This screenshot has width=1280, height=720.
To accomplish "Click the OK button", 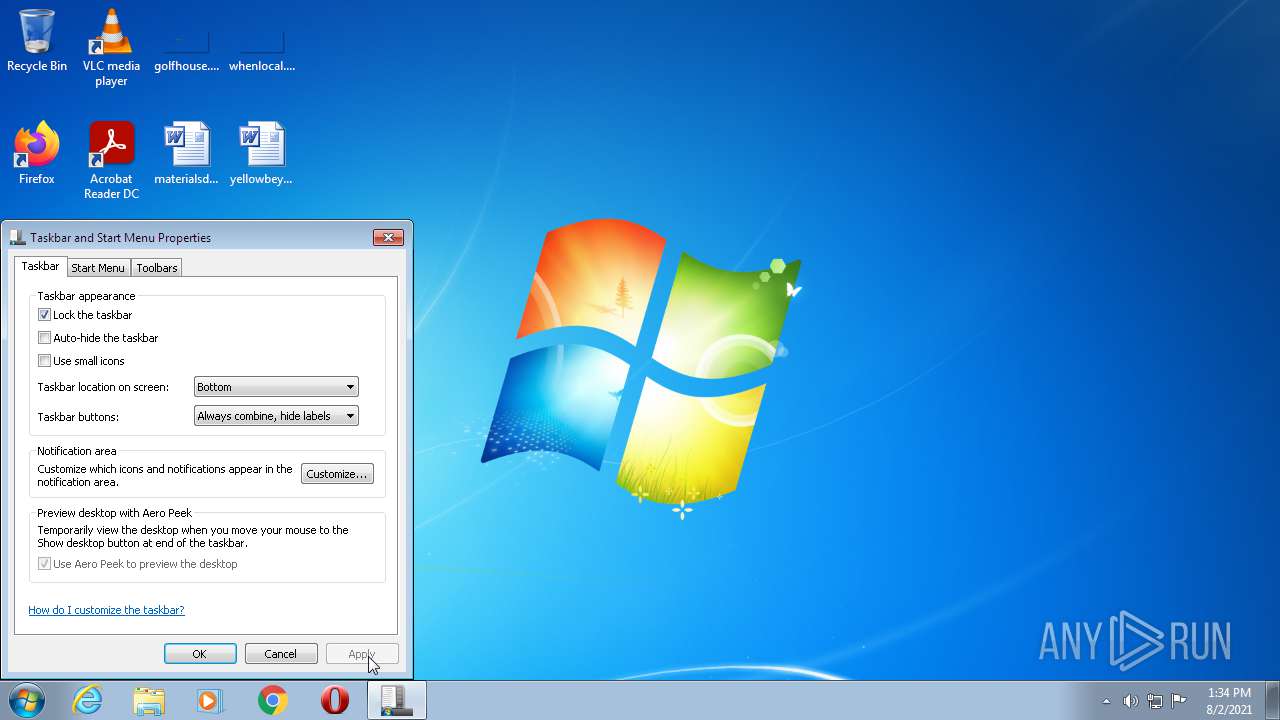I will (200, 654).
